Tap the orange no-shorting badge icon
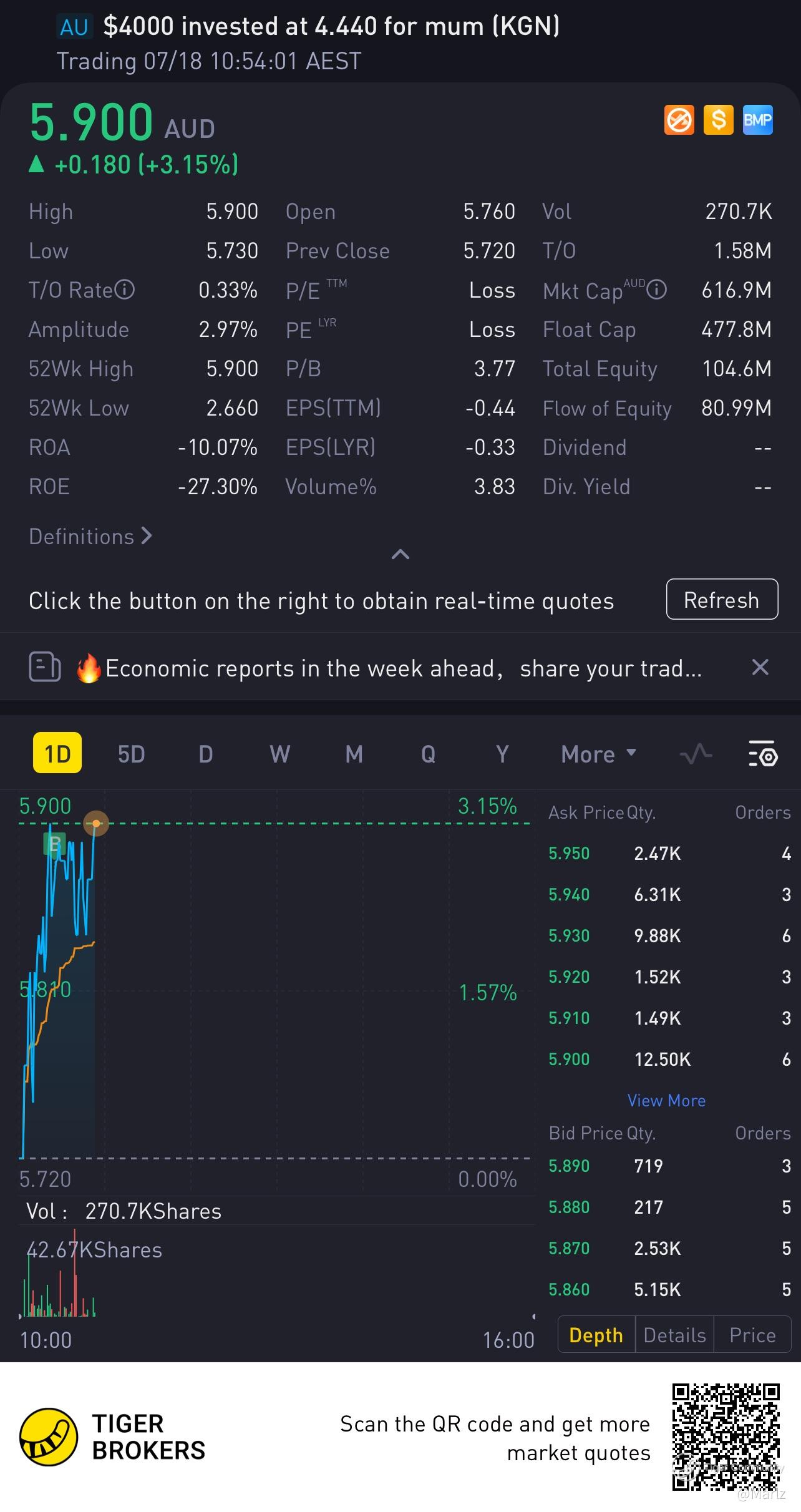The image size is (801, 1512). (x=679, y=120)
